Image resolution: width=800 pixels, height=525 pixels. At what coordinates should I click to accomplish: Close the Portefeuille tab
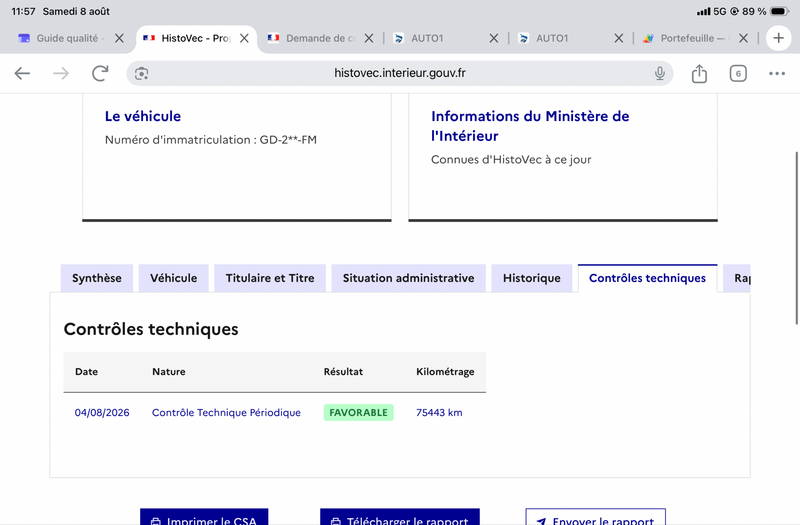point(743,38)
